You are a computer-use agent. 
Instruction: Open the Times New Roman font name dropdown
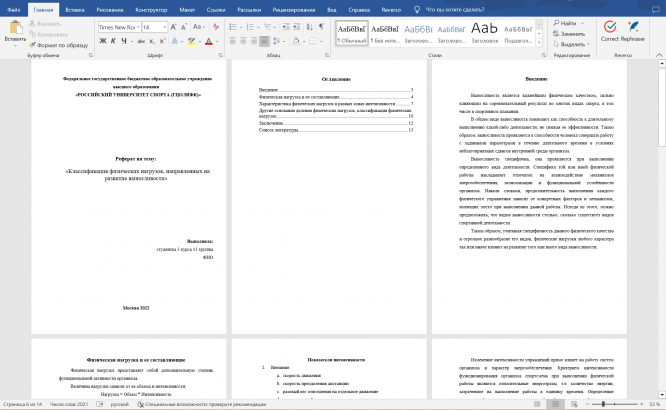tap(138, 27)
